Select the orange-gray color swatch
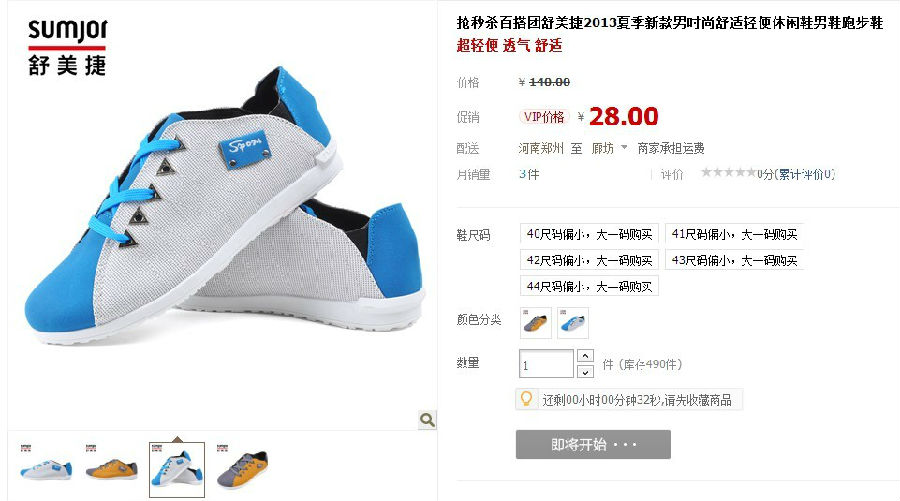Screen dimensions: 900x501 point(536,323)
